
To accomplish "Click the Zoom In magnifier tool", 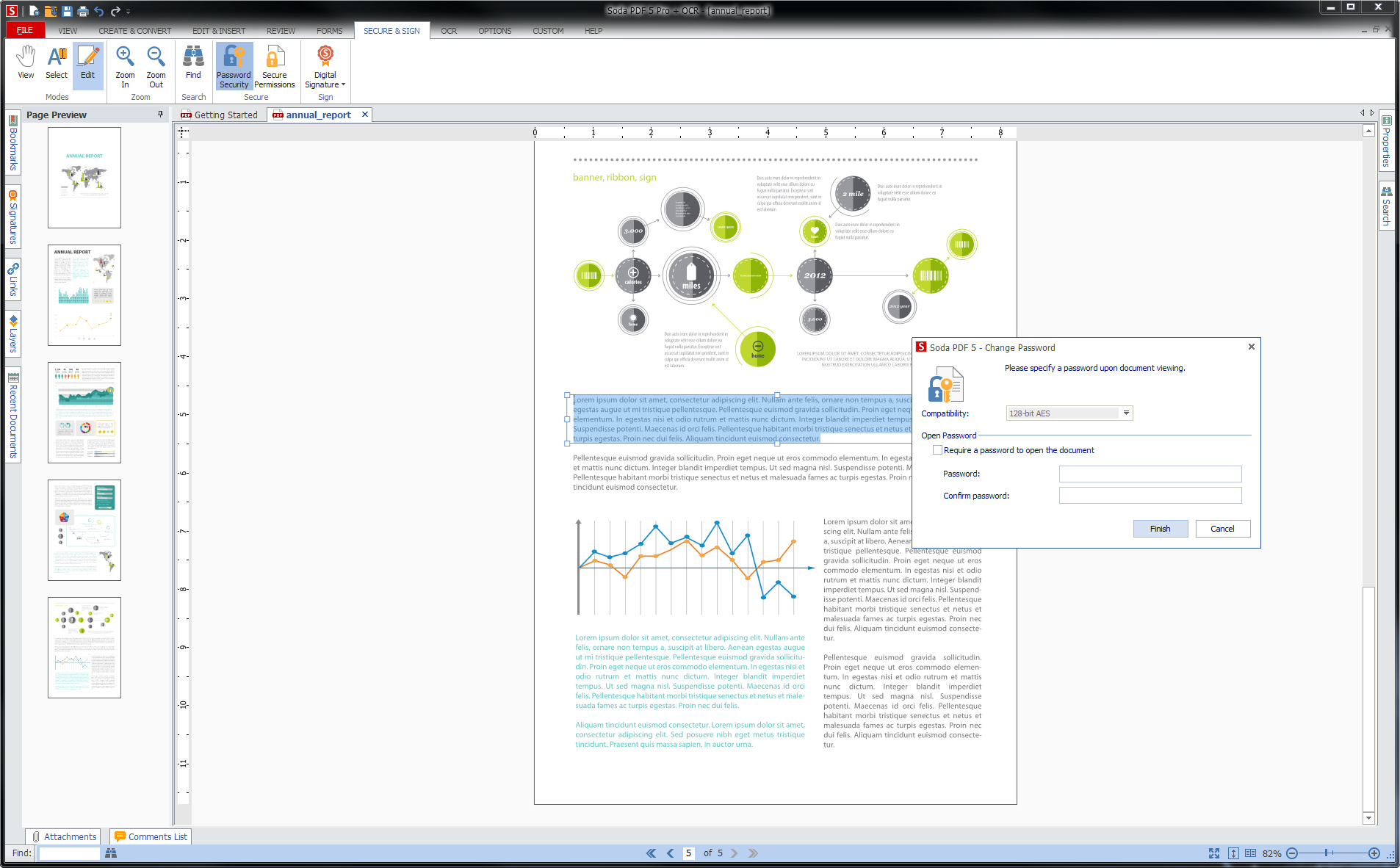I will tap(125, 67).
